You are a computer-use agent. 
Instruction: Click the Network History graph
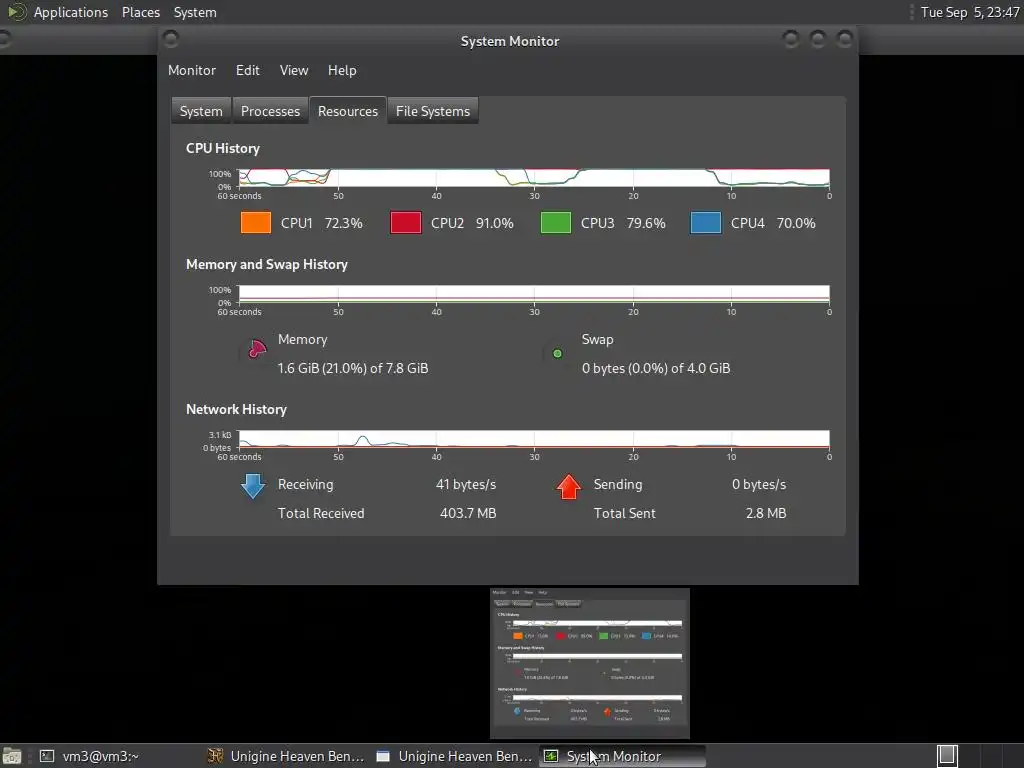tap(534, 439)
